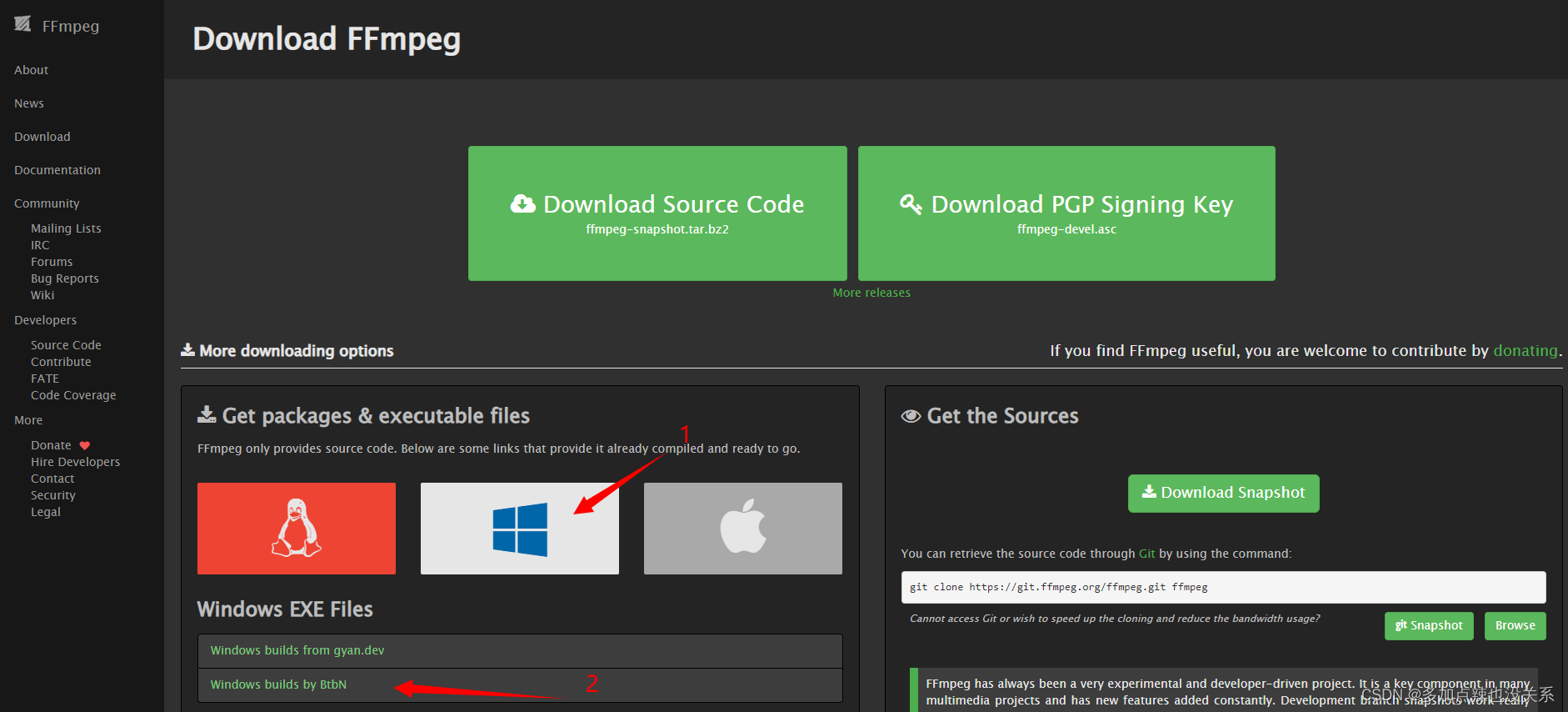Select the Linux penguin packages tile
The width and height of the screenshot is (1568, 712).
[x=297, y=528]
